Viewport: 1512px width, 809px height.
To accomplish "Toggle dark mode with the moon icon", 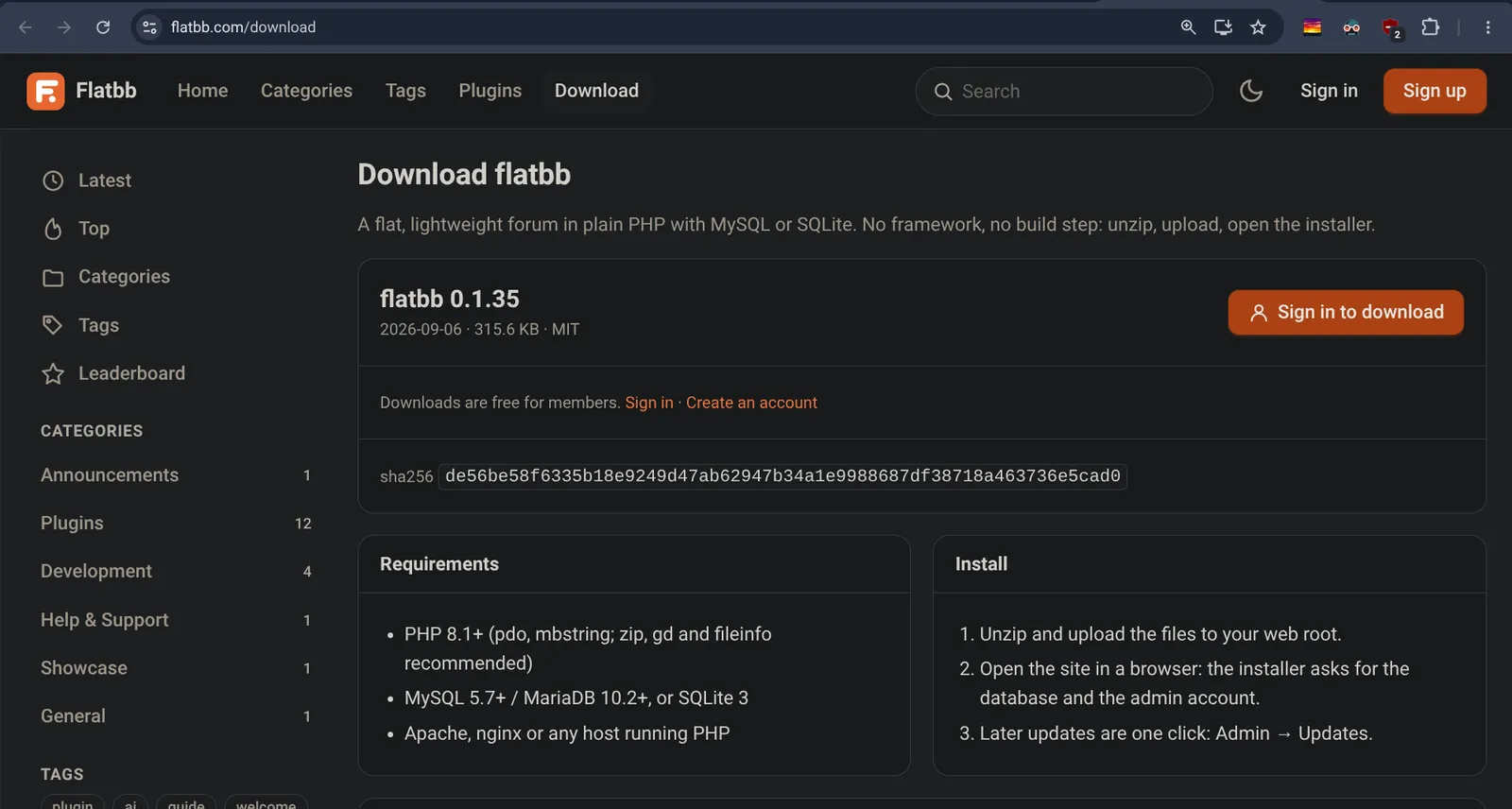I will [x=1251, y=91].
